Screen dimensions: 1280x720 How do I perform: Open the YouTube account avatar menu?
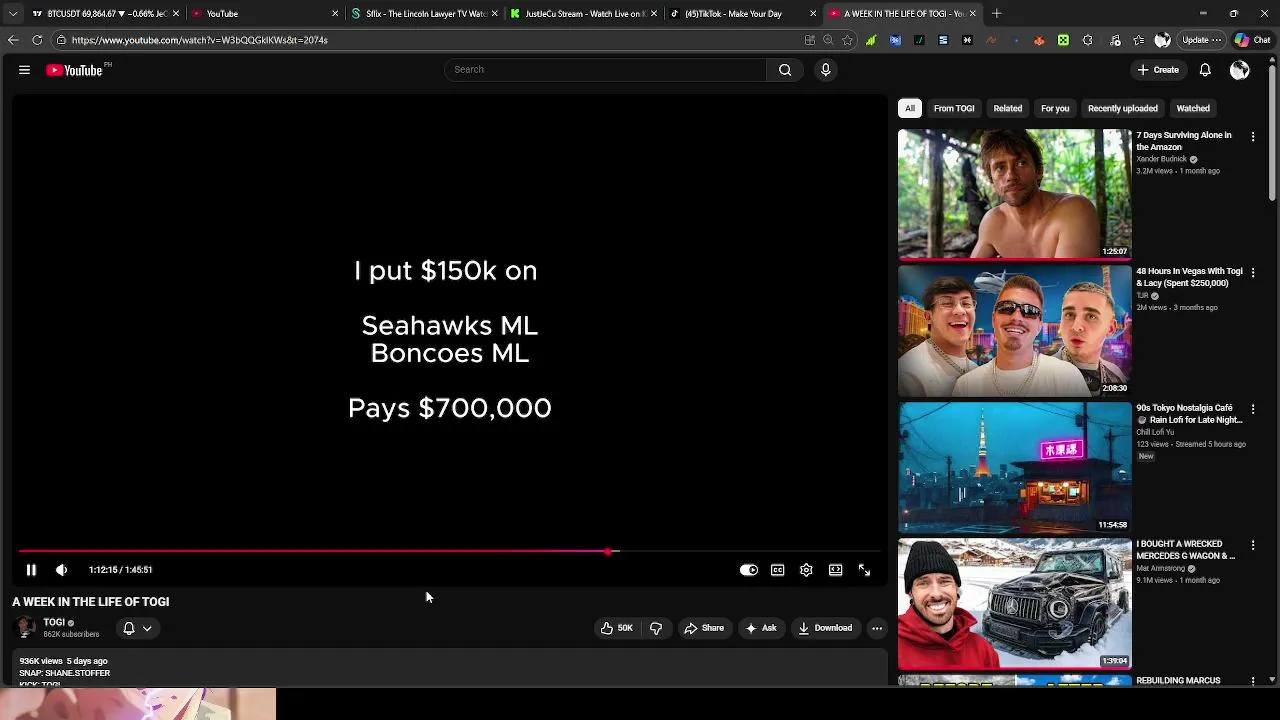[x=1240, y=70]
